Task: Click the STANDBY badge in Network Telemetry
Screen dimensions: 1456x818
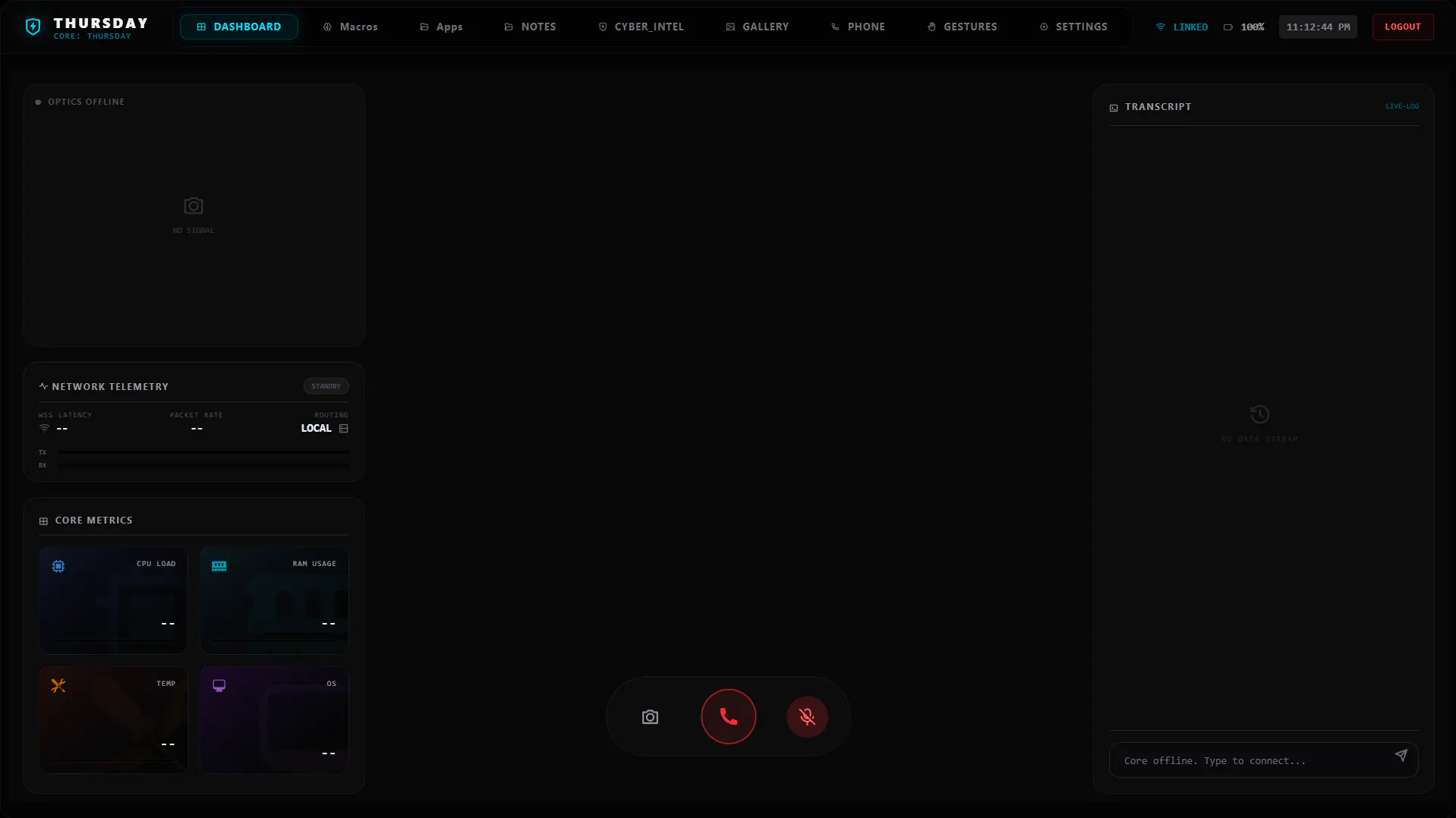Action: pyautogui.click(x=326, y=386)
